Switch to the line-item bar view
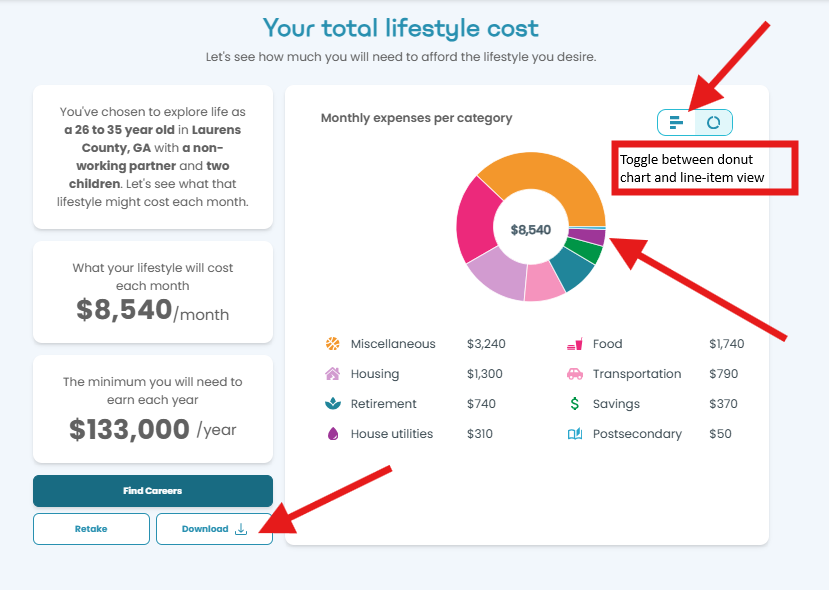The width and height of the screenshot is (829, 590). coord(676,123)
